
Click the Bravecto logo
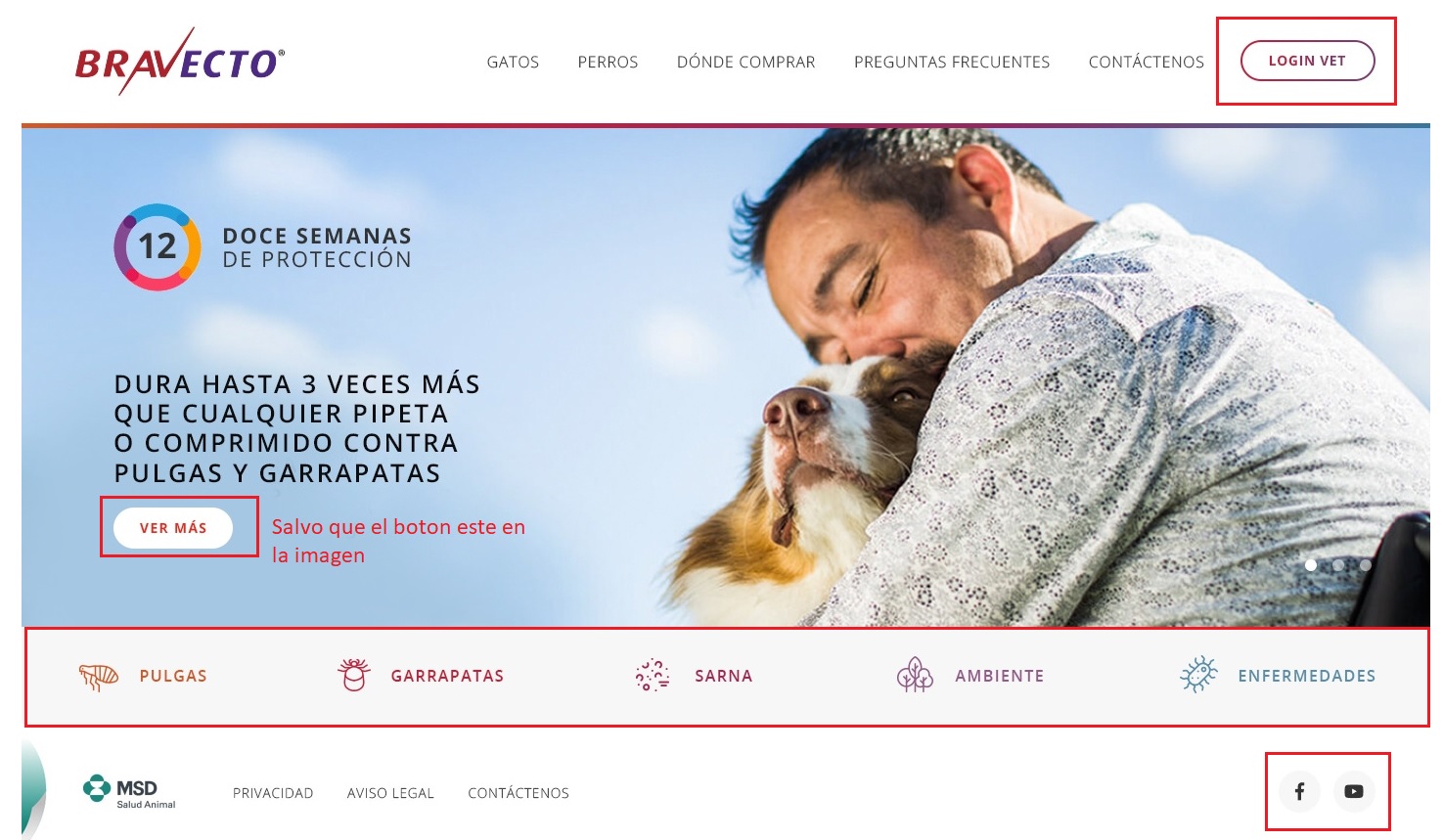pyautogui.click(x=180, y=61)
